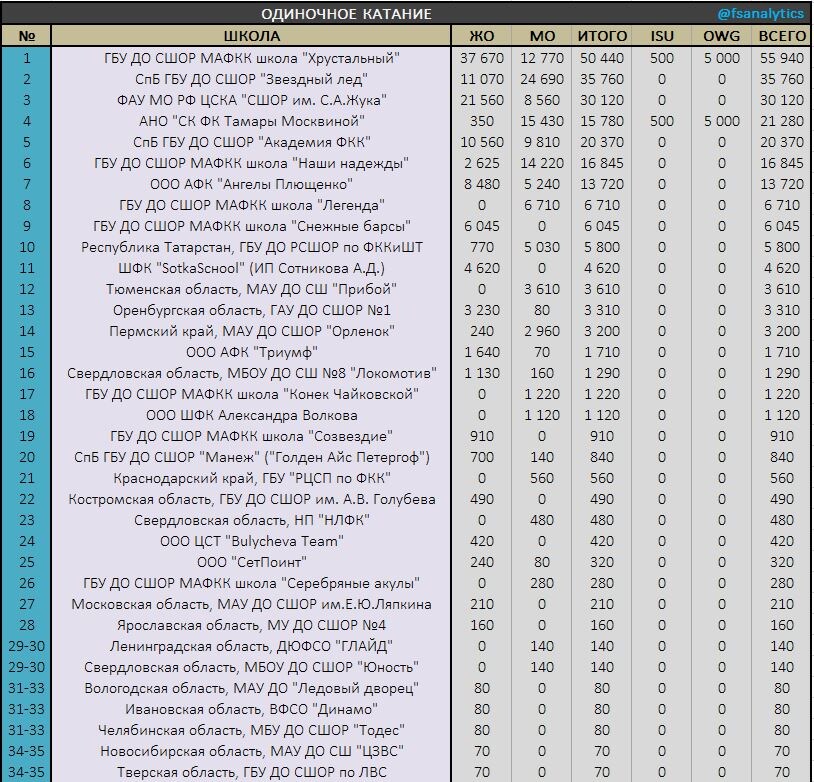Select Ярославская область МУ ДО СШОР №4
Screen dimensions: 814x782
(x=251, y=626)
